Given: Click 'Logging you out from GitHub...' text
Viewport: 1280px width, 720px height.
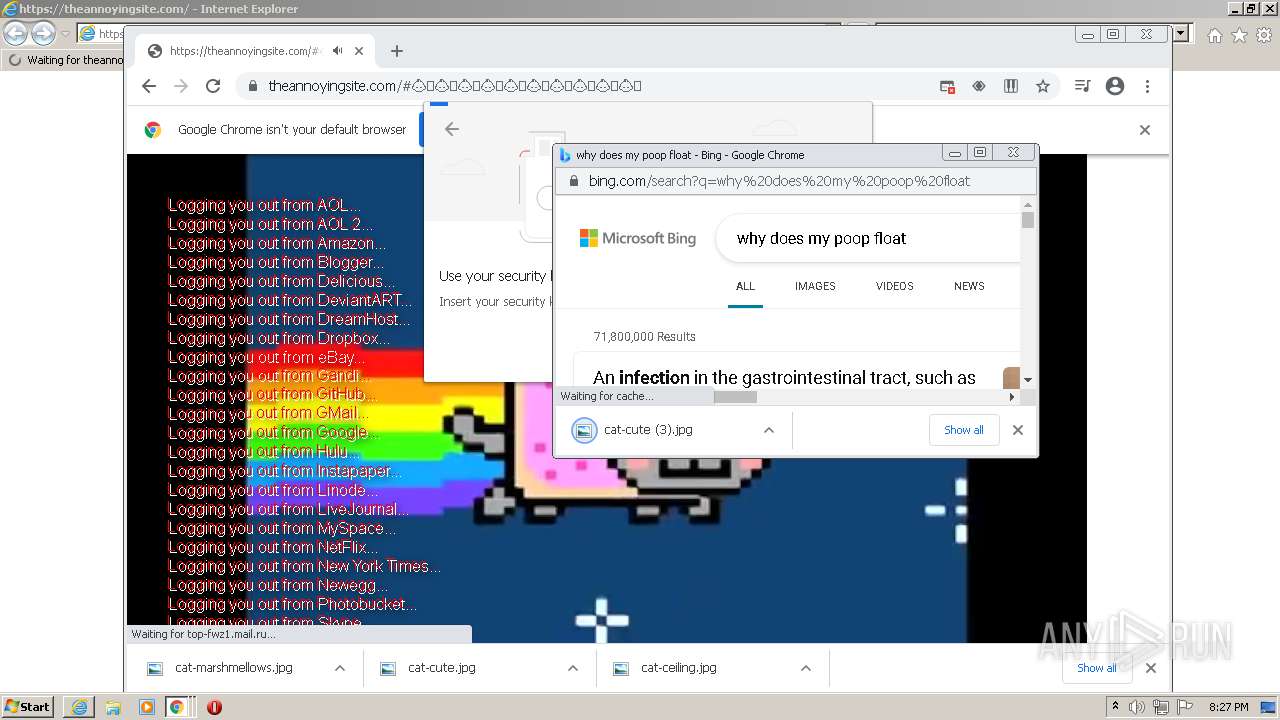Looking at the screenshot, I should (x=270, y=395).
